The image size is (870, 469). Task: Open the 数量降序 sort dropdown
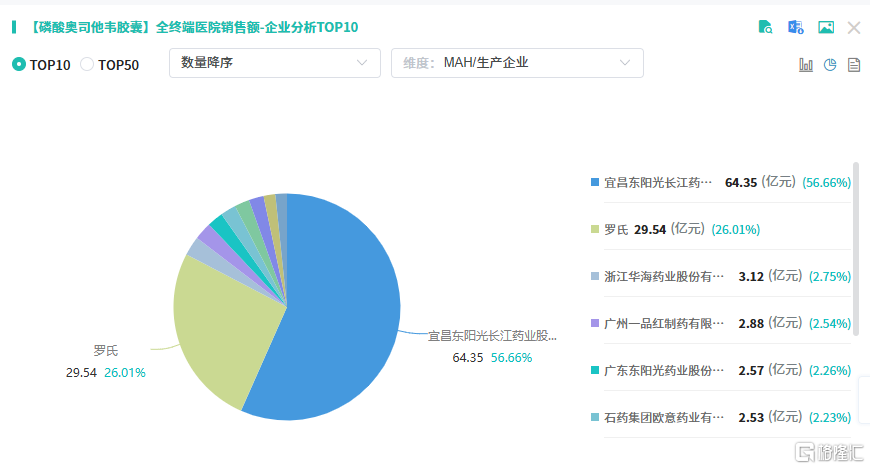tap(275, 63)
